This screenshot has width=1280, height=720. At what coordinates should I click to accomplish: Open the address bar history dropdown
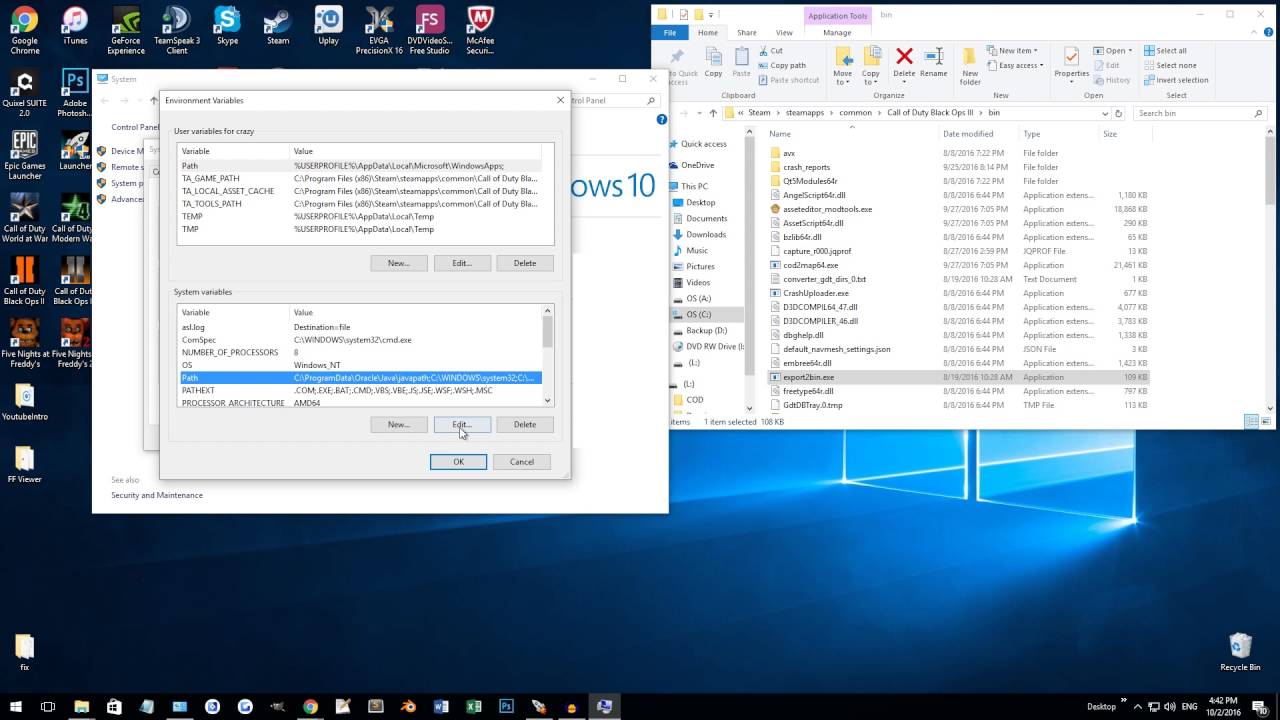point(1104,113)
